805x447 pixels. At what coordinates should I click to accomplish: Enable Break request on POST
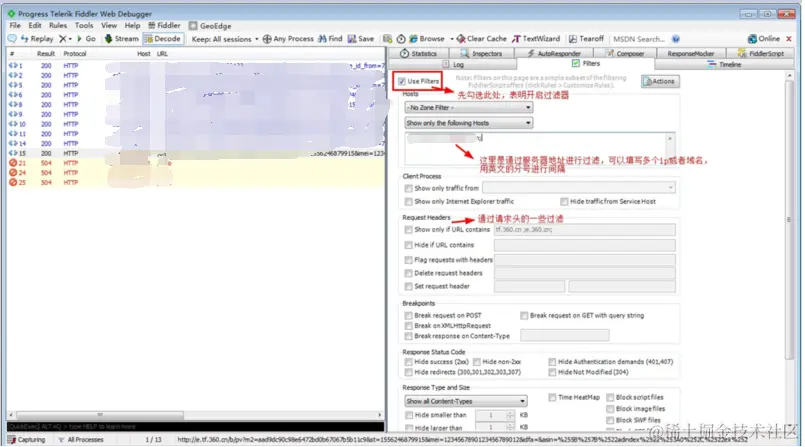coord(409,316)
